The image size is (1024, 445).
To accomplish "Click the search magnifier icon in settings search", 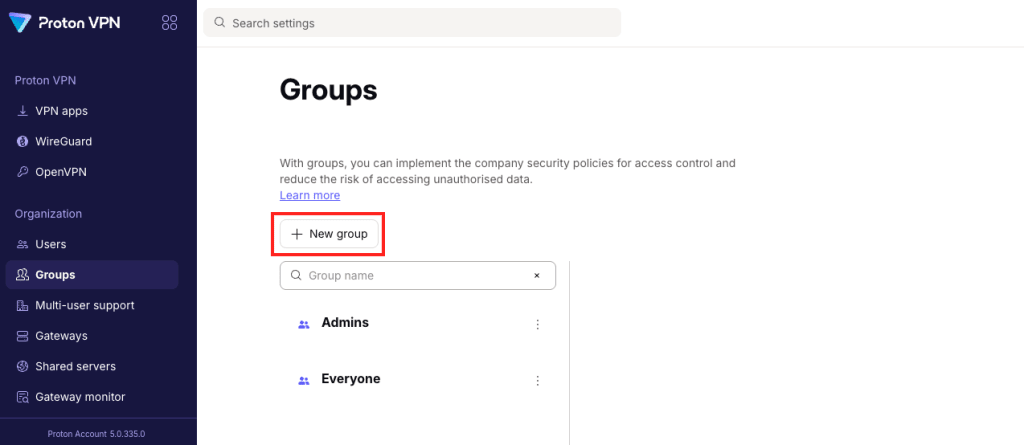I will [x=220, y=23].
